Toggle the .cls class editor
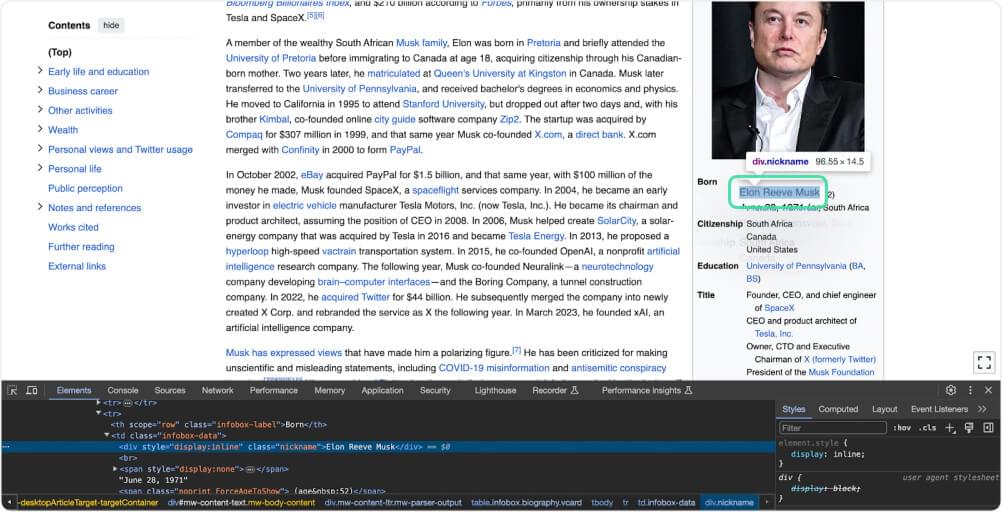Image resolution: width=1002 pixels, height=512 pixels. (x=929, y=428)
